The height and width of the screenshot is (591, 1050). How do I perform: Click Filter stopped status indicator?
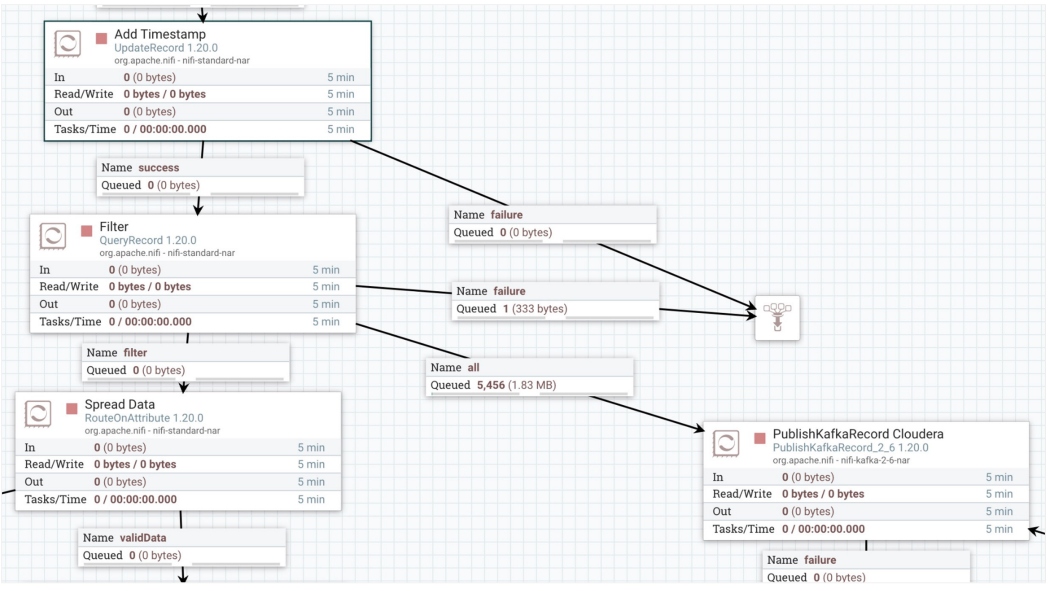pos(86,231)
